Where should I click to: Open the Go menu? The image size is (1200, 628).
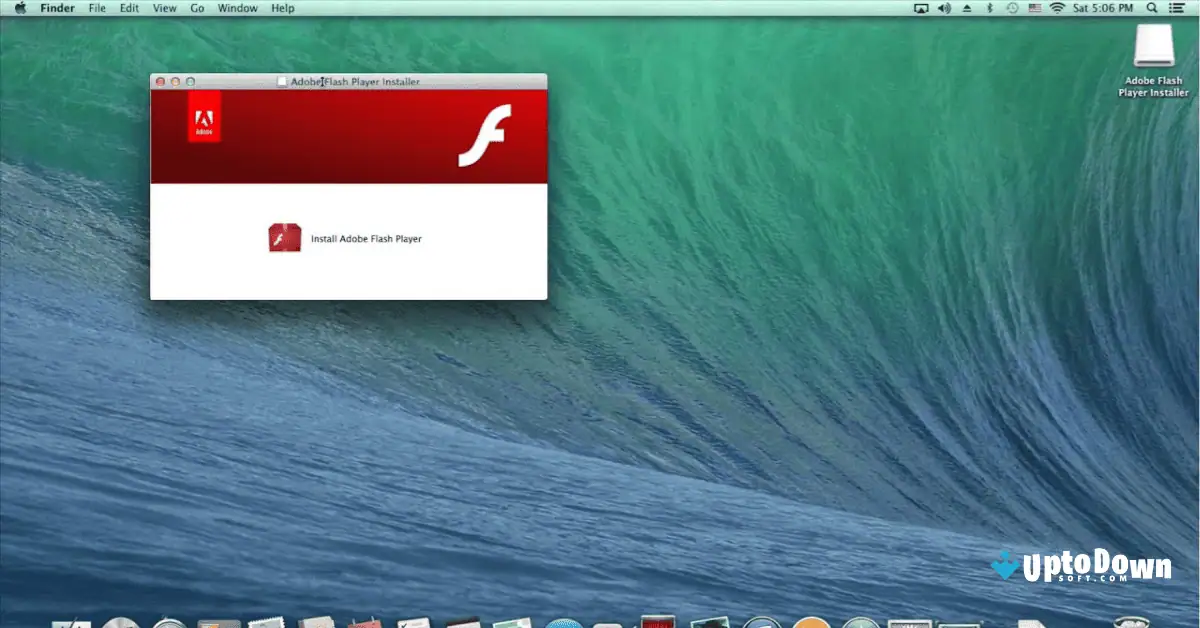tap(197, 8)
